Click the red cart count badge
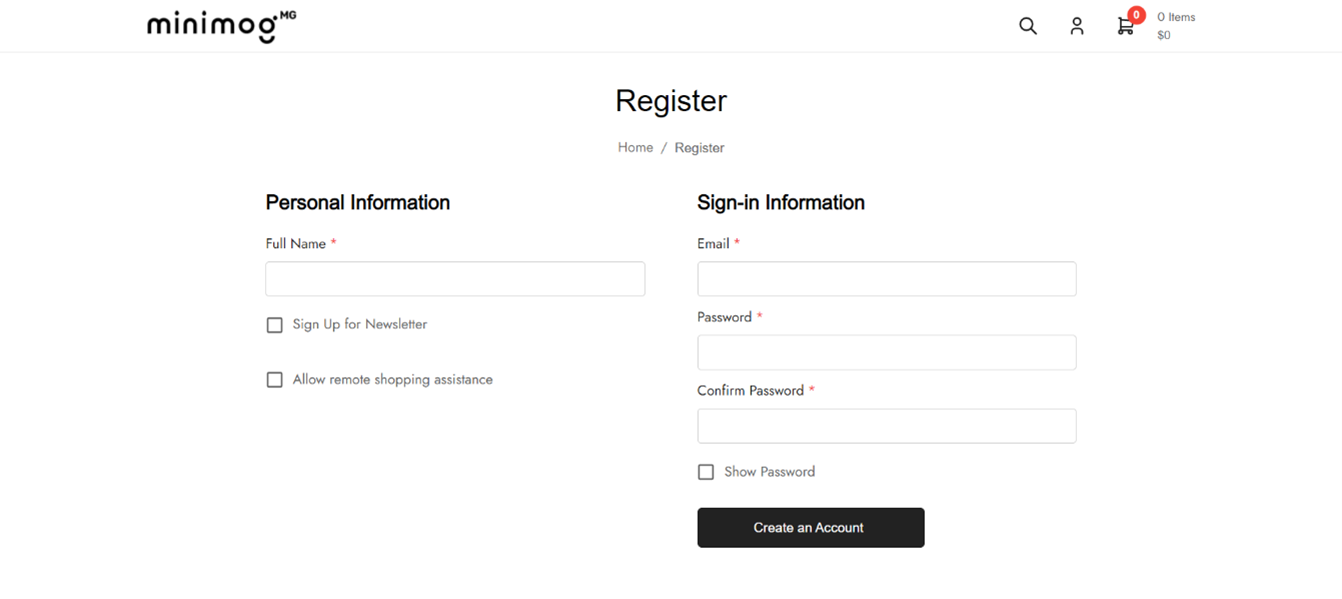Image resolution: width=1342 pixels, height=599 pixels. coord(1136,15)
